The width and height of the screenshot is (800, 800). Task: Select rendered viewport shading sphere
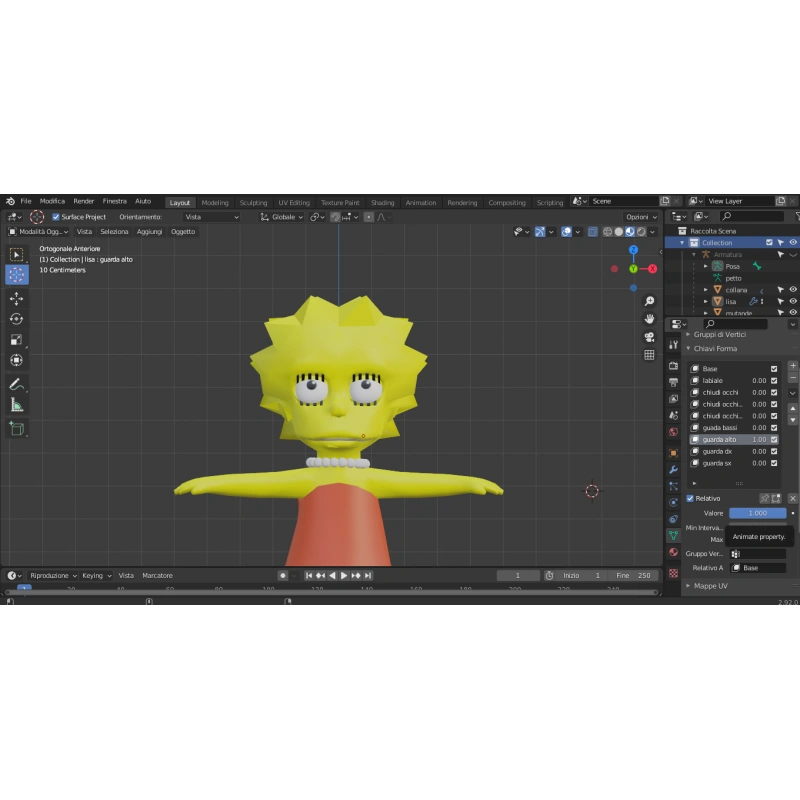(641, 232)
